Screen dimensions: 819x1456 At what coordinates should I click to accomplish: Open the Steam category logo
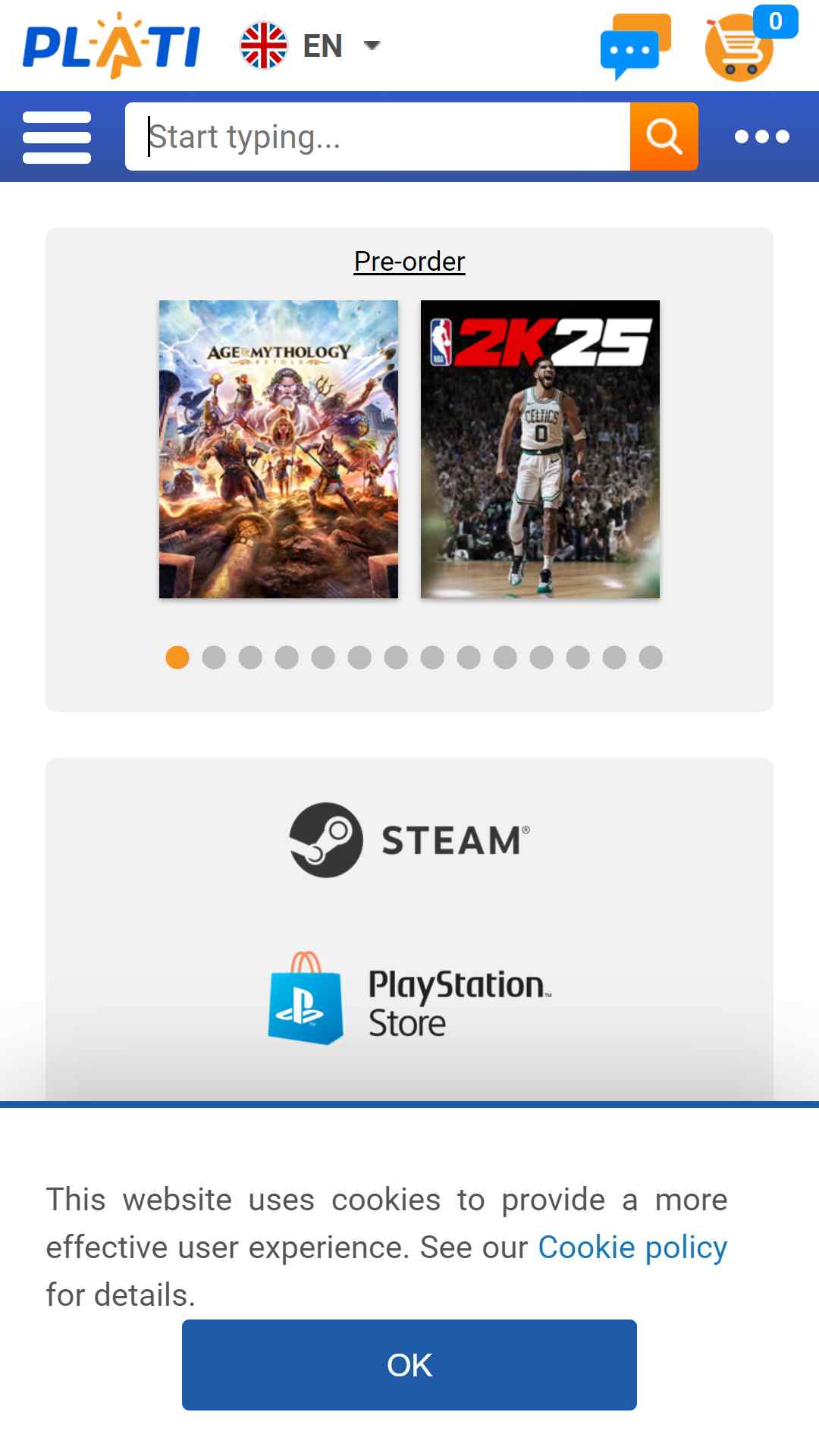[x=409, y=840]
